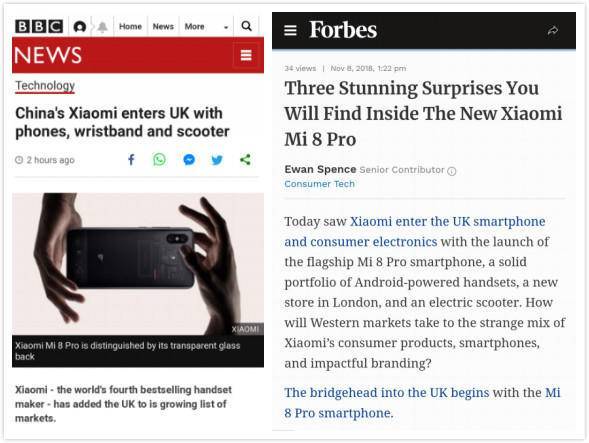Open the BBC News nav item

(x=163, y=27)
